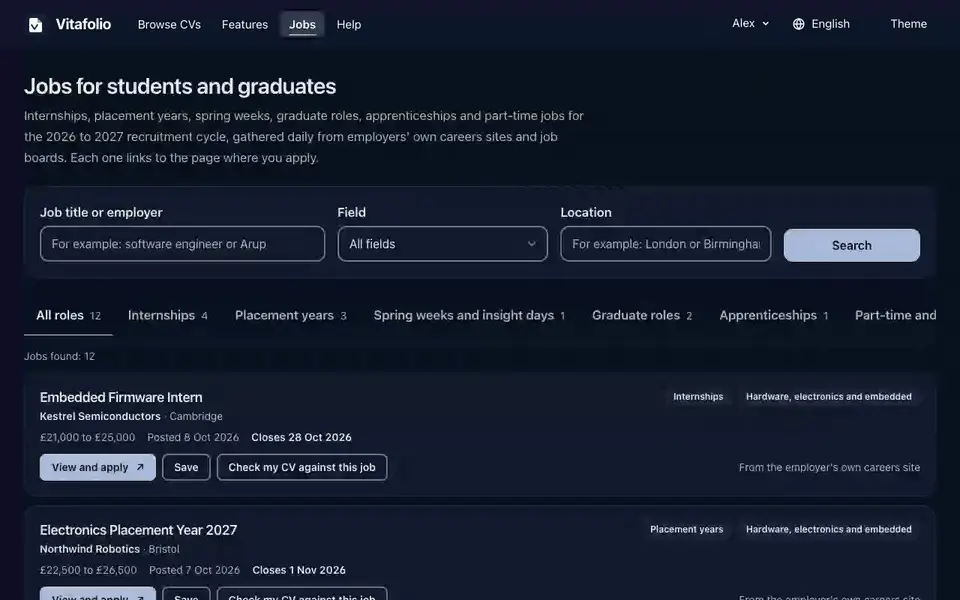The image size is (960, 600).
Task: Click the Jobs for students and graduates heading
Action: point(180,86)
